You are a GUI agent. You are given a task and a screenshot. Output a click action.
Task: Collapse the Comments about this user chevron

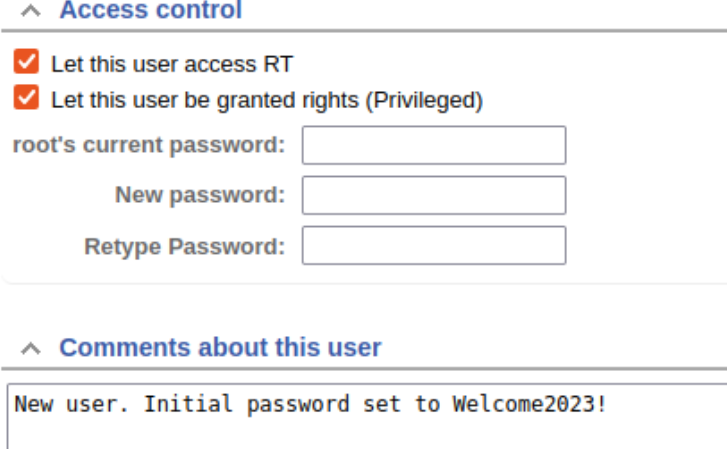(31, 348)
